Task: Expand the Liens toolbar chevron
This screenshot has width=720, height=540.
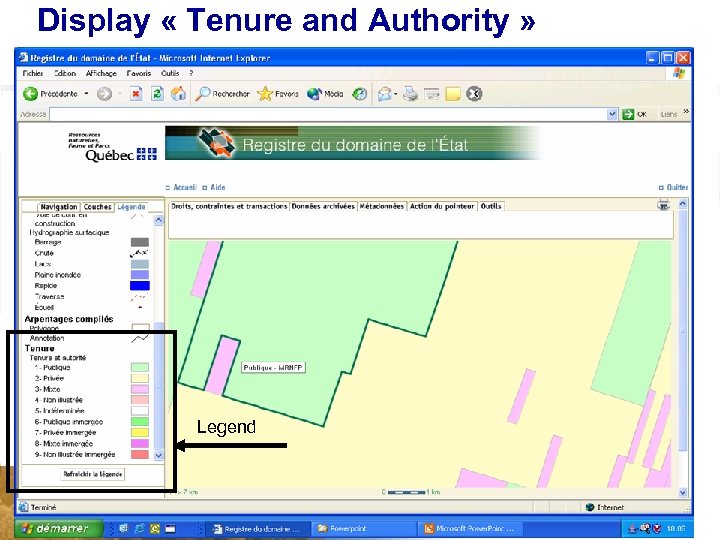Action: pos(686,111)
